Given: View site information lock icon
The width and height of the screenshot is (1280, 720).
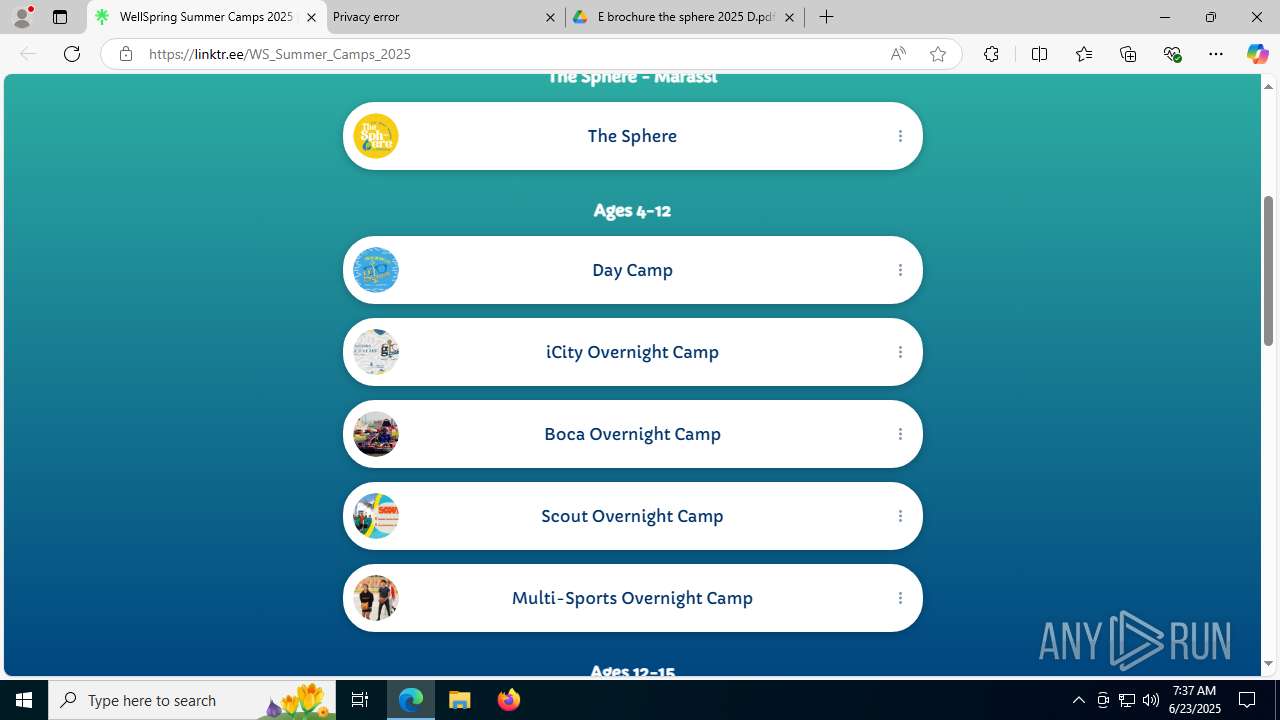Looking at the screenshot, I should (125, 54).
